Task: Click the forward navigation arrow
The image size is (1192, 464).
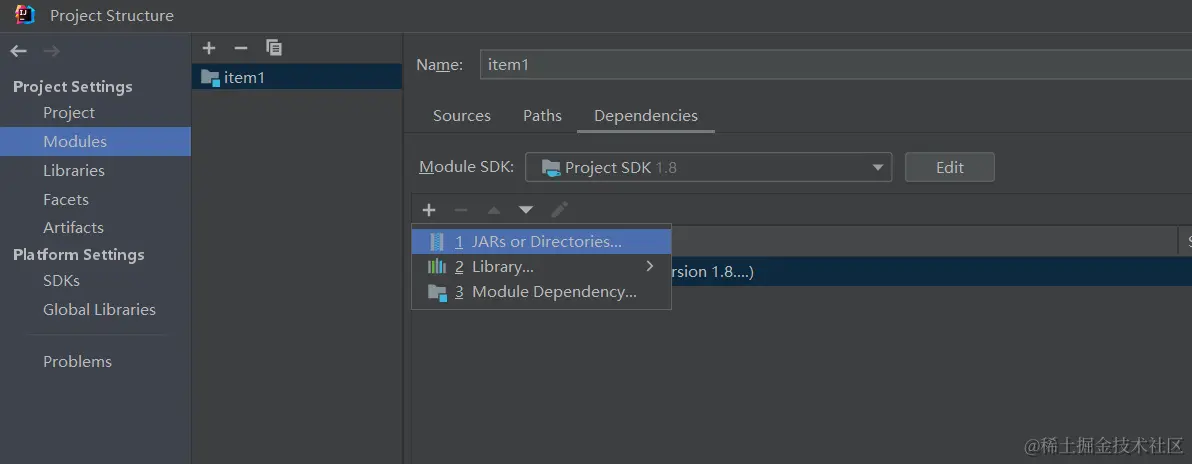Action: pos(52,51)
